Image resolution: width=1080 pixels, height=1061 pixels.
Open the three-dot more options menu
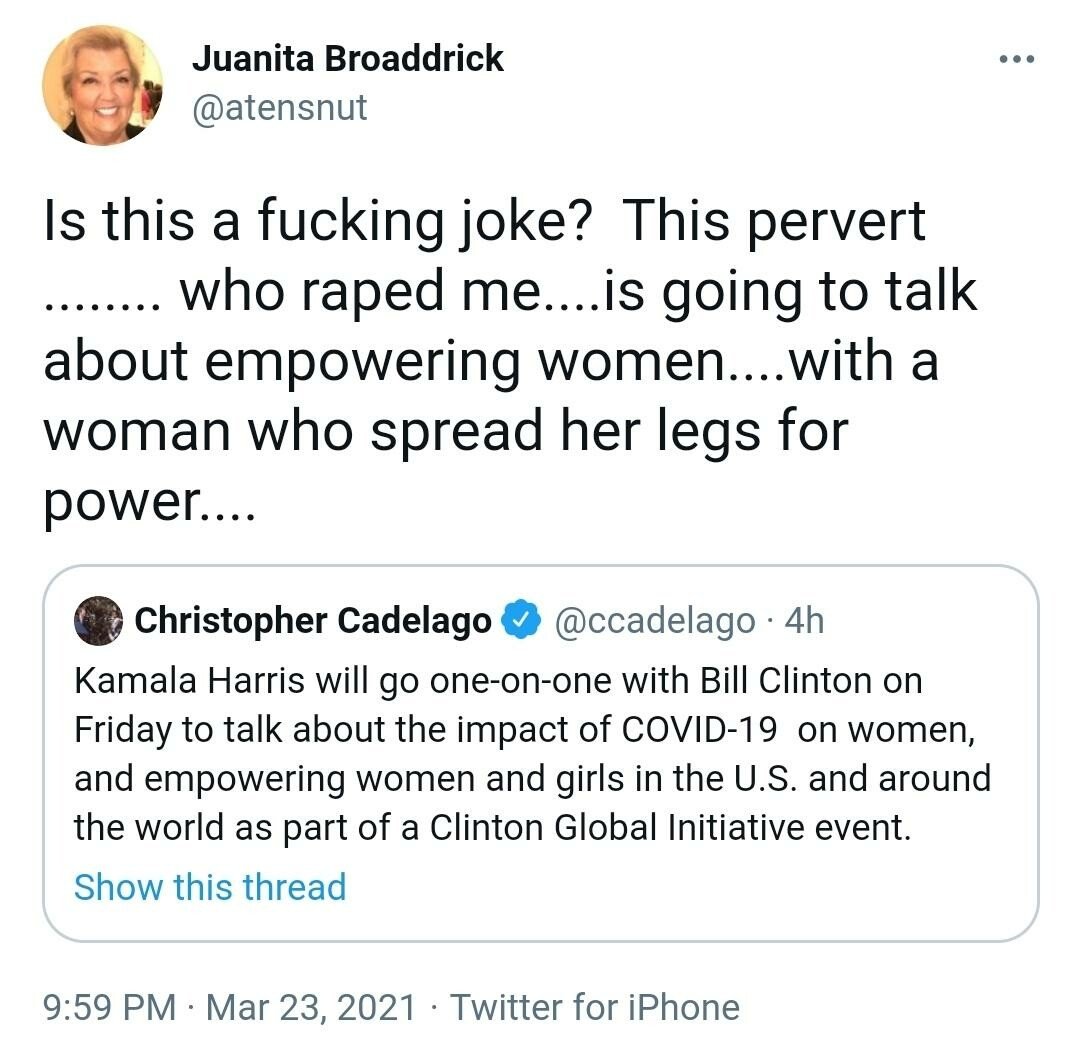pyautogui.click(x=1017, y=59)
